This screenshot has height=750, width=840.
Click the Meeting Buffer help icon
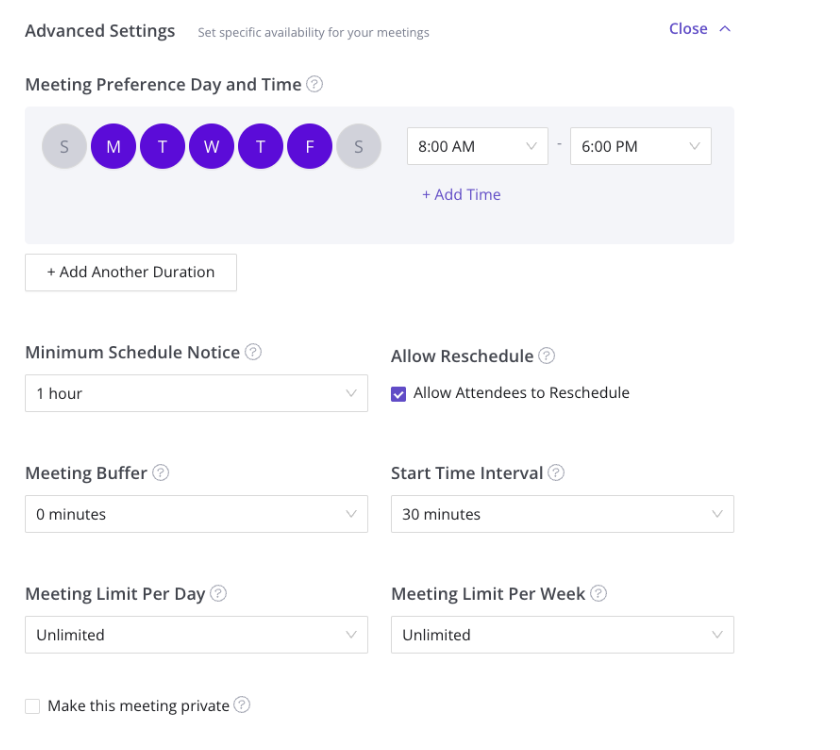pos(161,472)
